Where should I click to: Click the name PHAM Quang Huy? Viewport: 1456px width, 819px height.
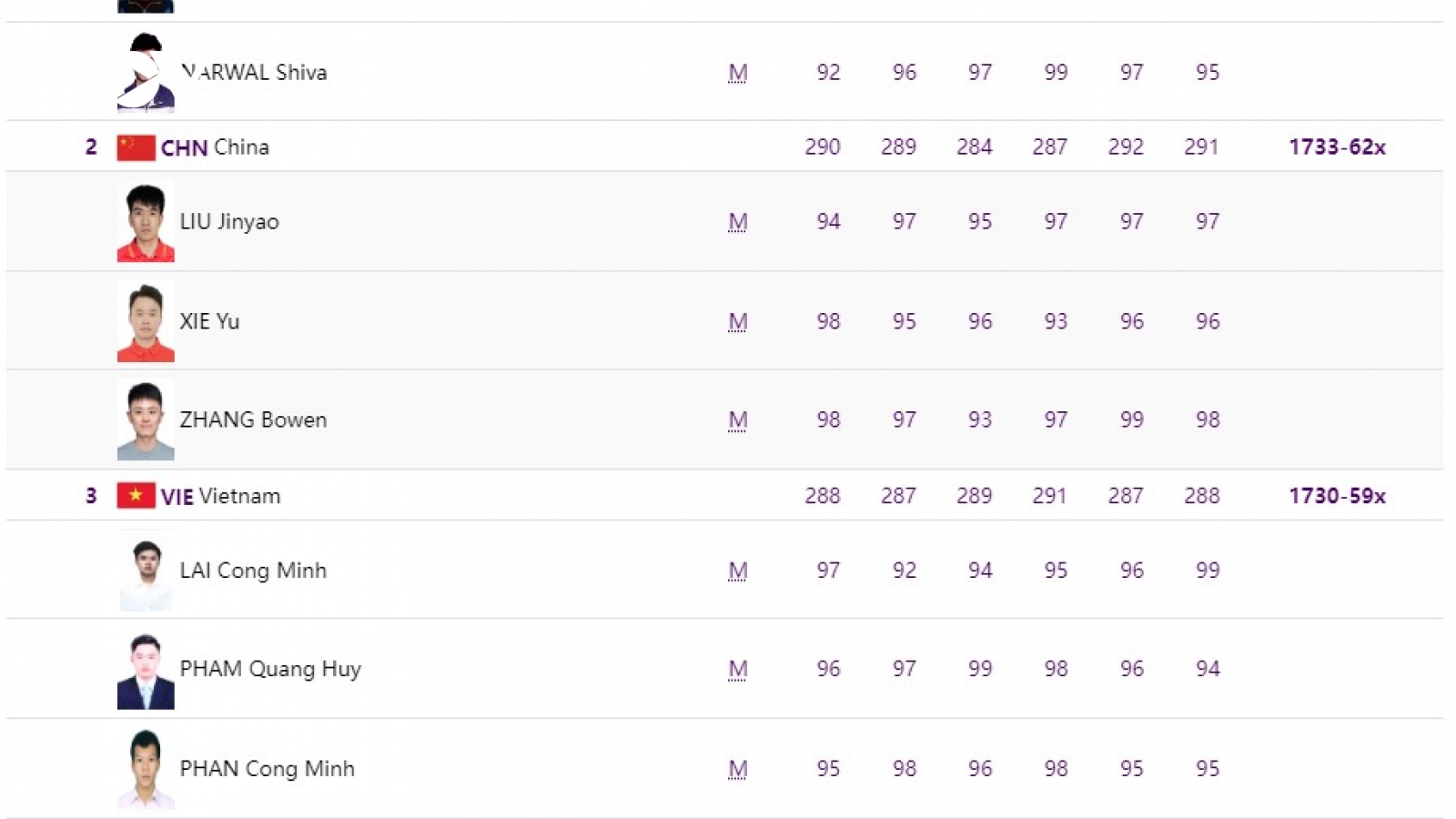click(x=270, y=669)
